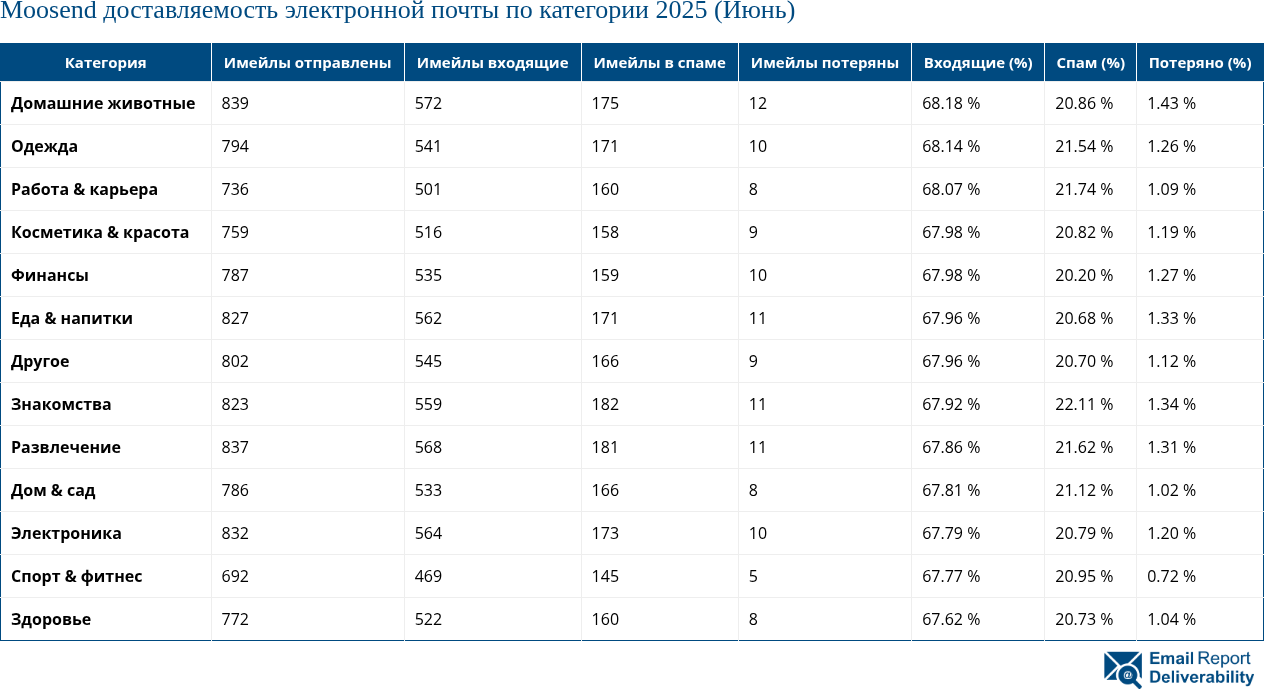Click inbox percent 68.18 % cell
Image resolution: width=1264 pixels, height=689 pixels.
click(951, 103)
